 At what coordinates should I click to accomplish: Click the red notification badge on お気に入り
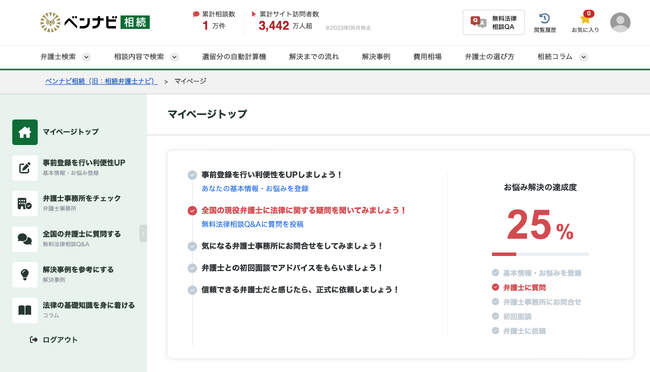click(x=589, y=14)
